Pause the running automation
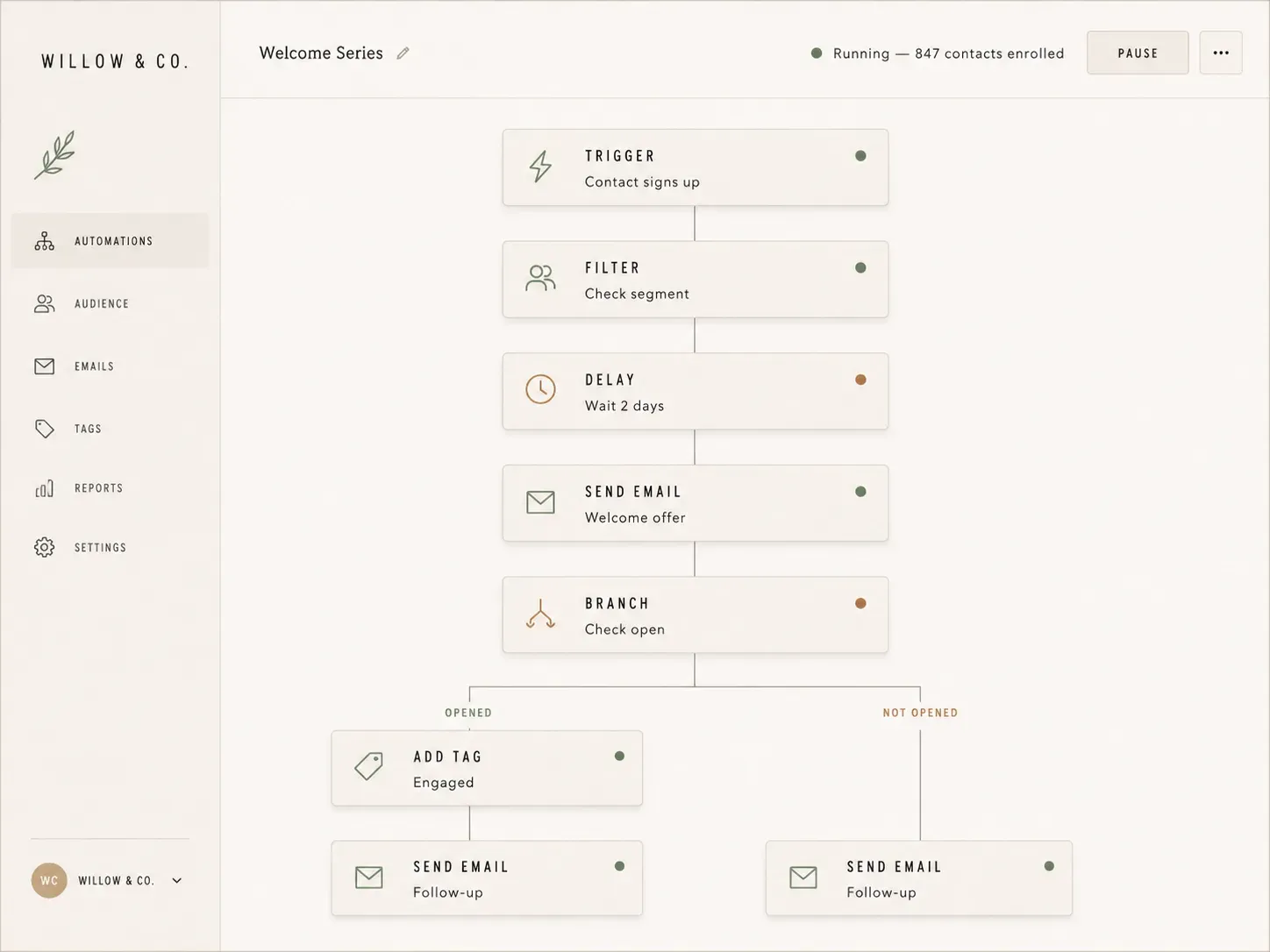1270x952 pixels. click(1138, 53)
